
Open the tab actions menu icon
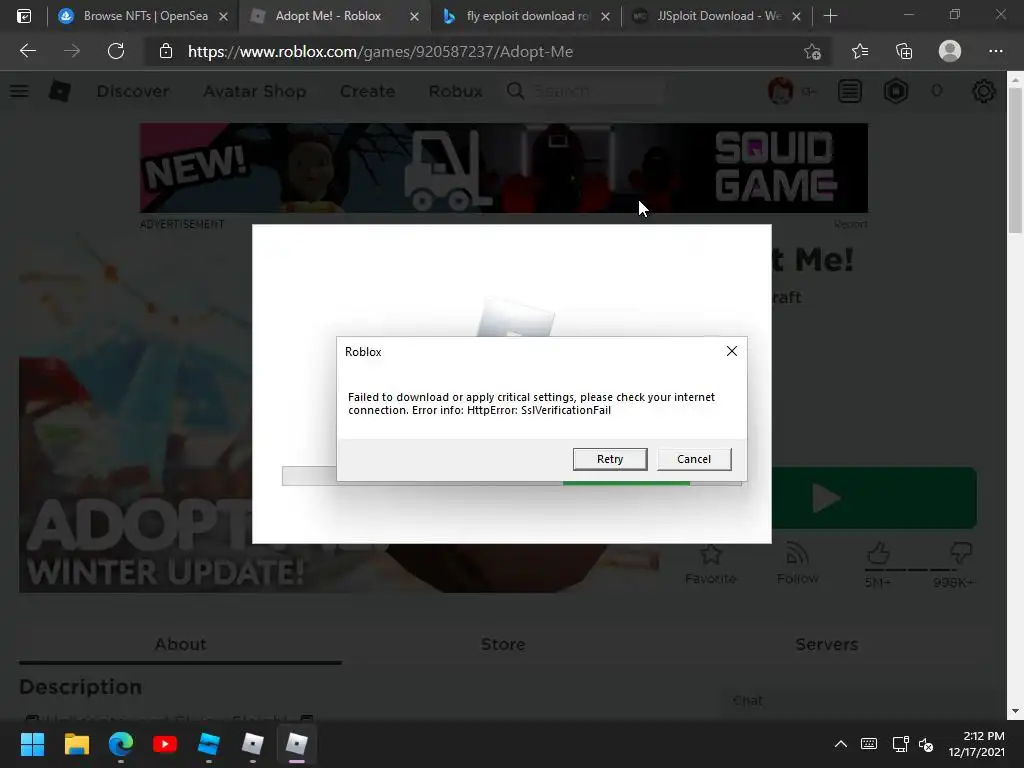click(24, 16)
